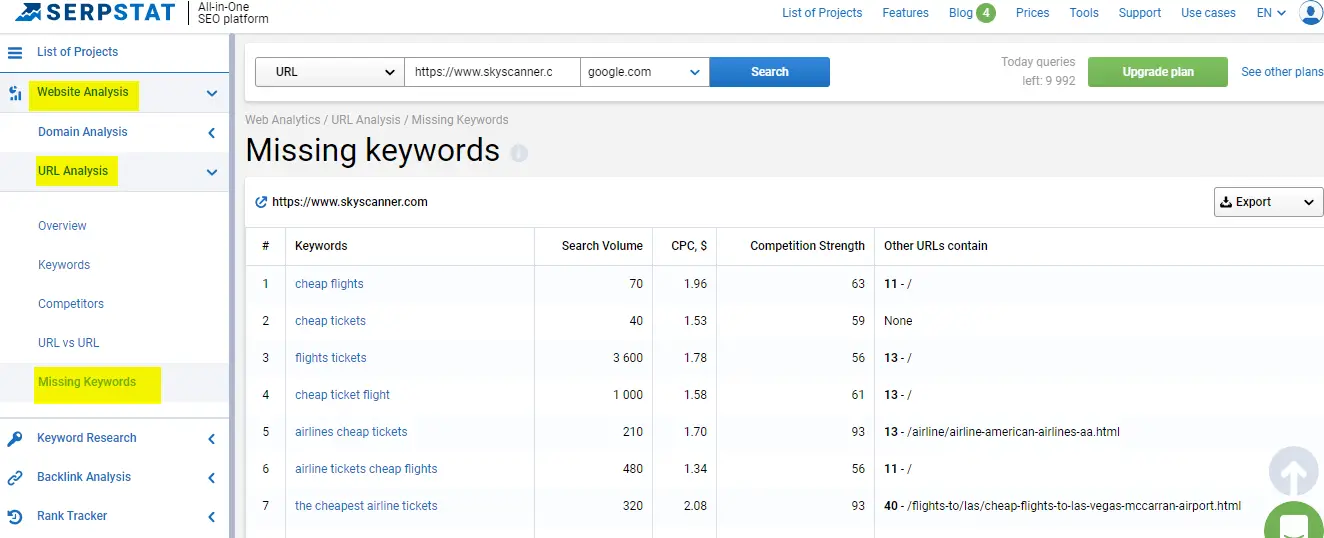Image resolution: width=1324 pixels, height=538 pixels.
Task: Open the Tools menu item
Action: click(1084, 13)
